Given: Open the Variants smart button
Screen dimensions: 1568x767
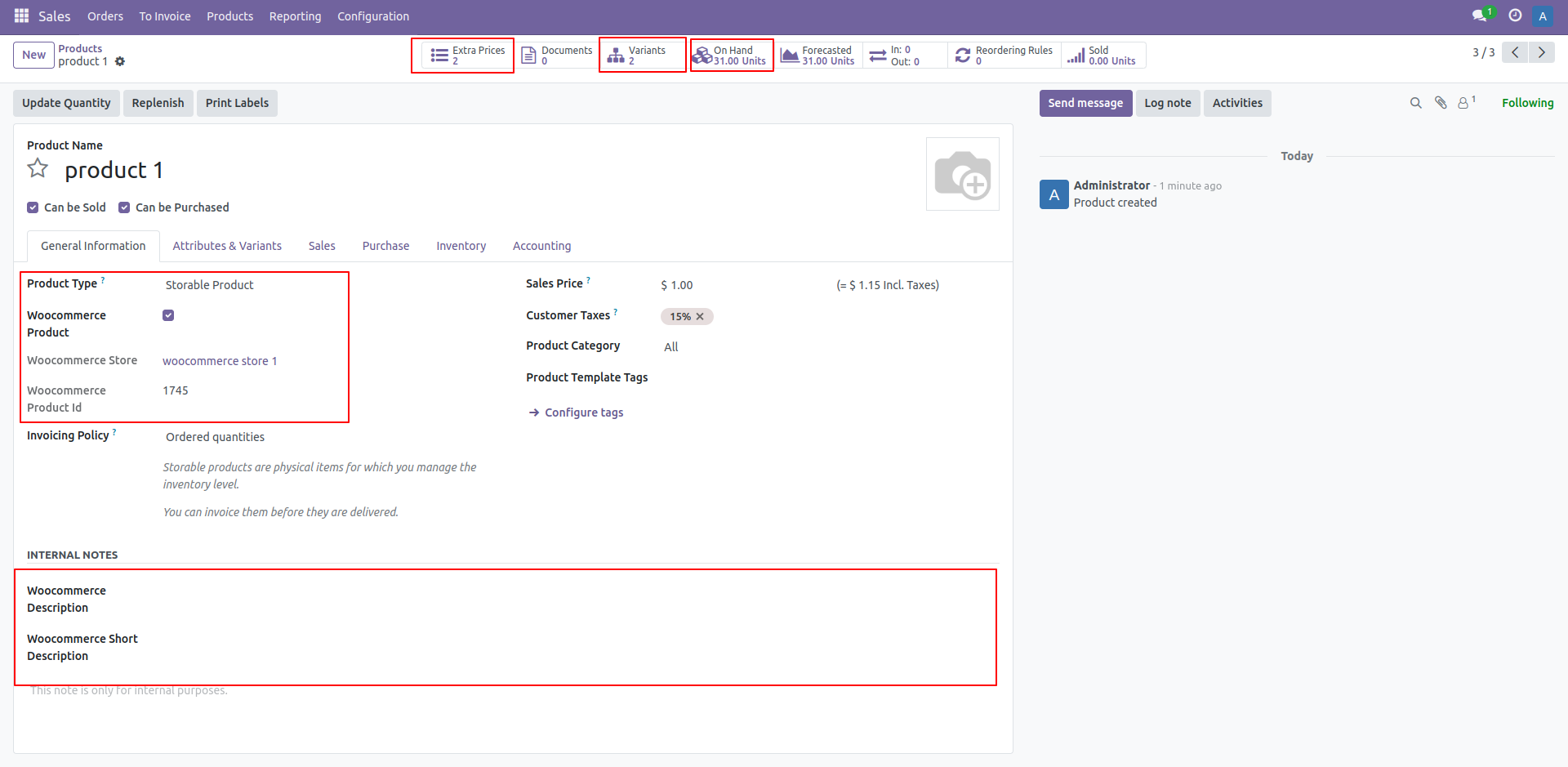Looking at the screenshot, I should tap(643, 55).
